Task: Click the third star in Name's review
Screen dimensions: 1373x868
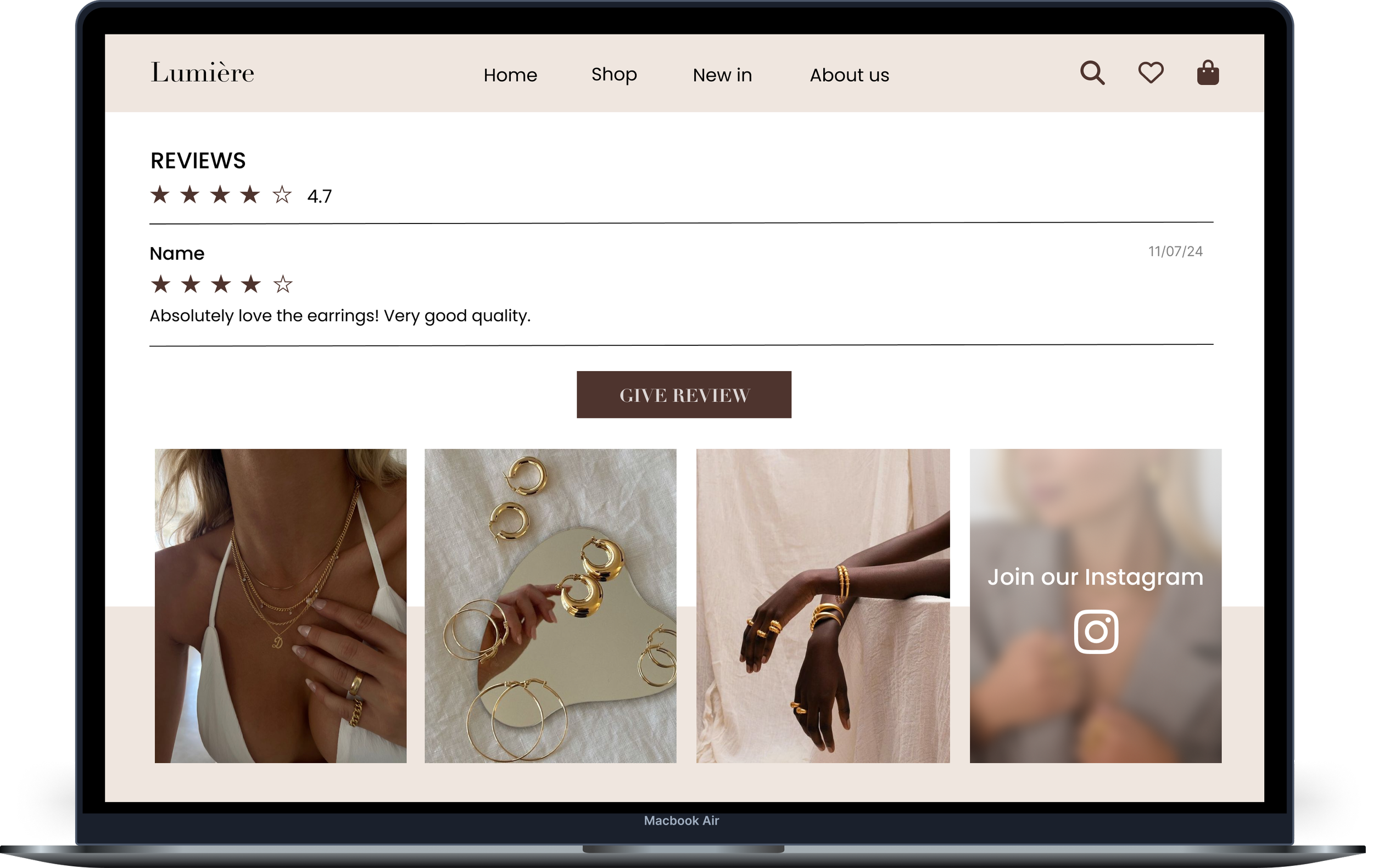Action: click(x=221, y=284)
